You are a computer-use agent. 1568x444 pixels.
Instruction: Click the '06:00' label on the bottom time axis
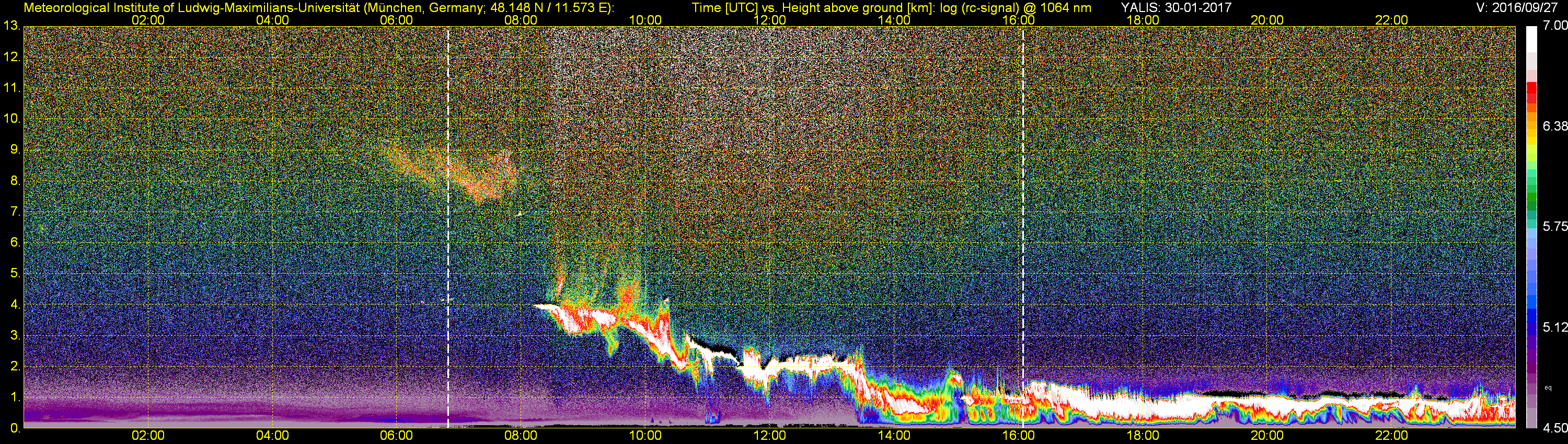point(396,436)
